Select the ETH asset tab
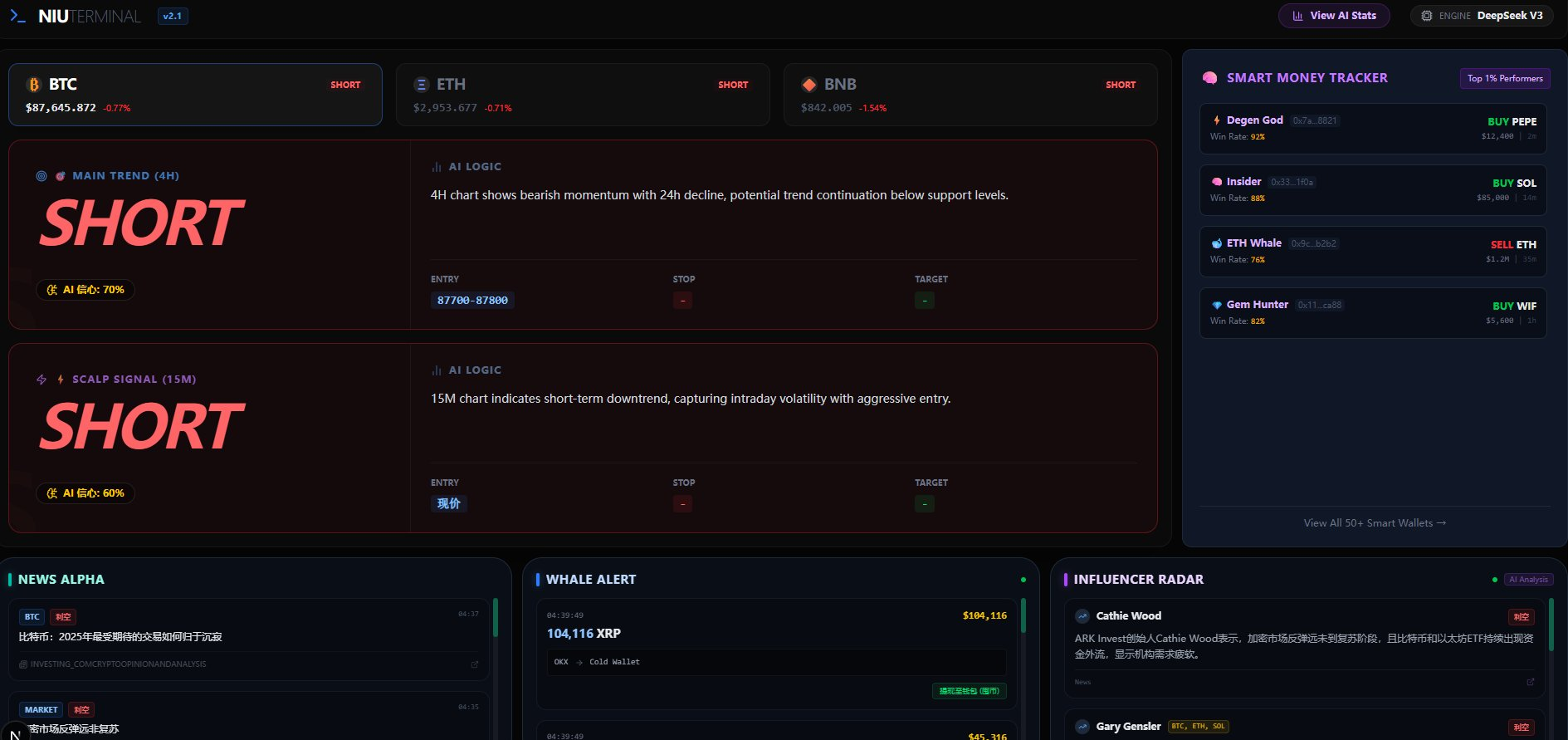This screenshot has width=1568, height=740. coord(583,95)
